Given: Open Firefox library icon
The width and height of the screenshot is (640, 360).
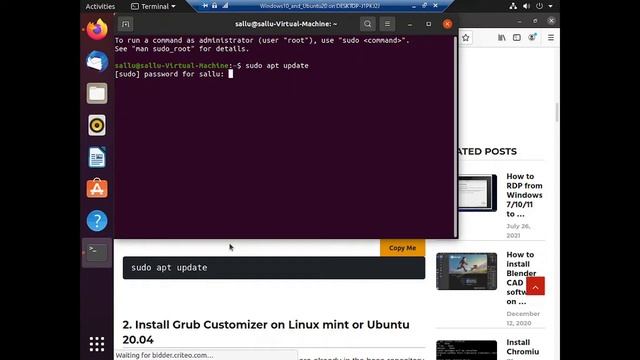Looking at the screenshot, I should tap(502, 38).
